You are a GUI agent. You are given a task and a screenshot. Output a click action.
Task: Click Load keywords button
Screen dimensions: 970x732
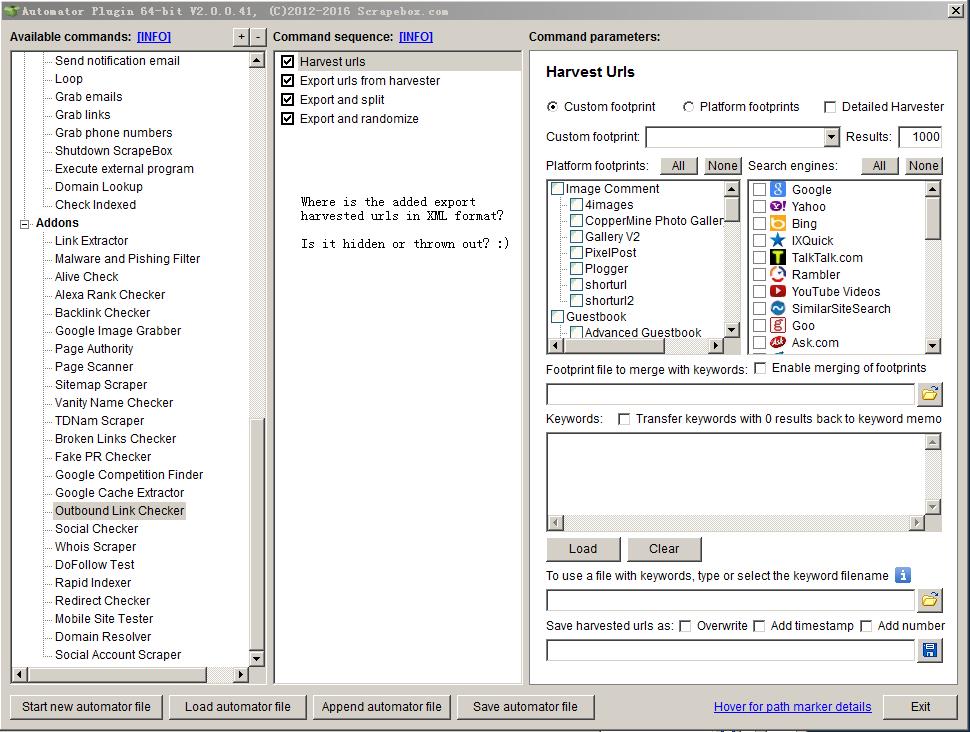point(583,549)
